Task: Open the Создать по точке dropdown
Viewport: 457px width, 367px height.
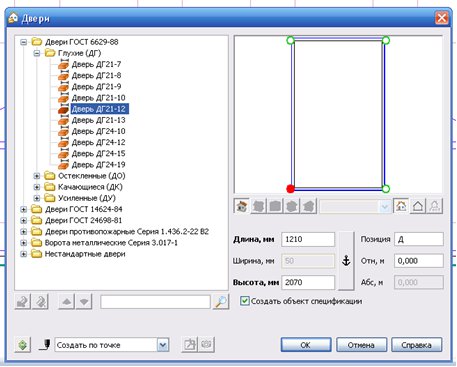Action: (163, 345)
